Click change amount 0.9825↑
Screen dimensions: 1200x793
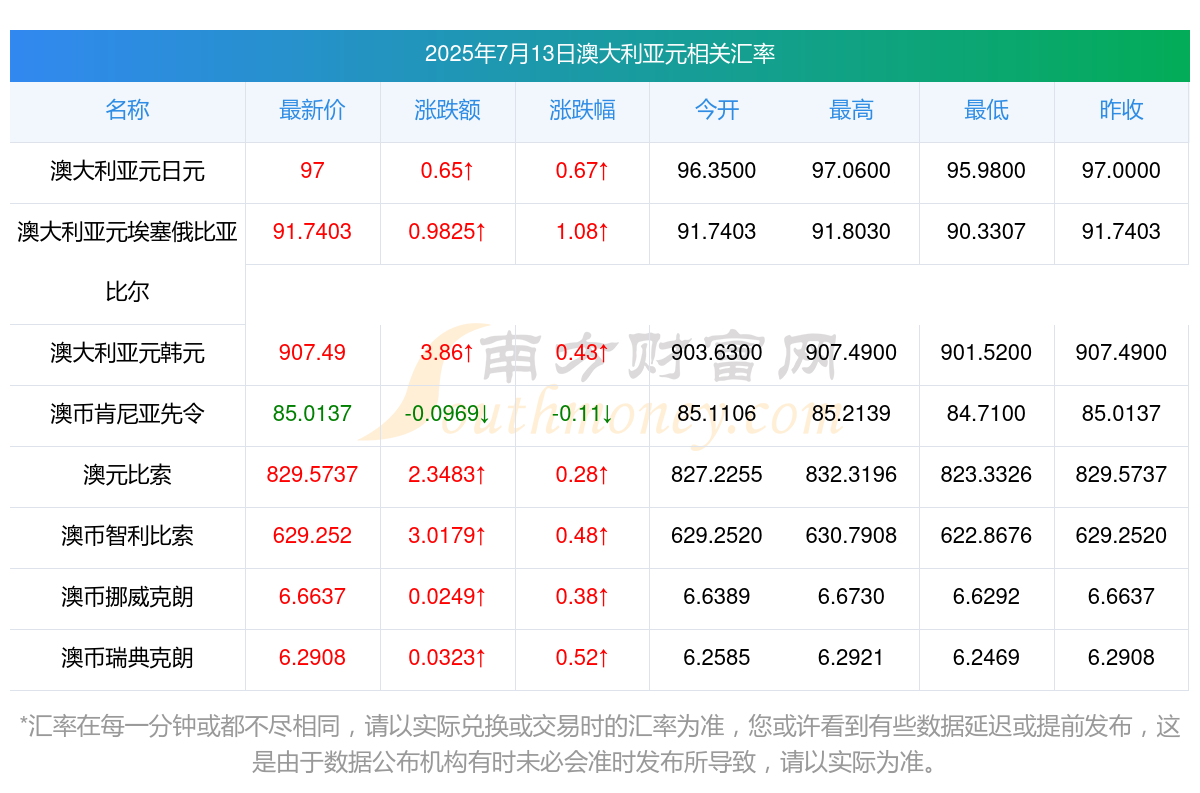tap(447, 232)
